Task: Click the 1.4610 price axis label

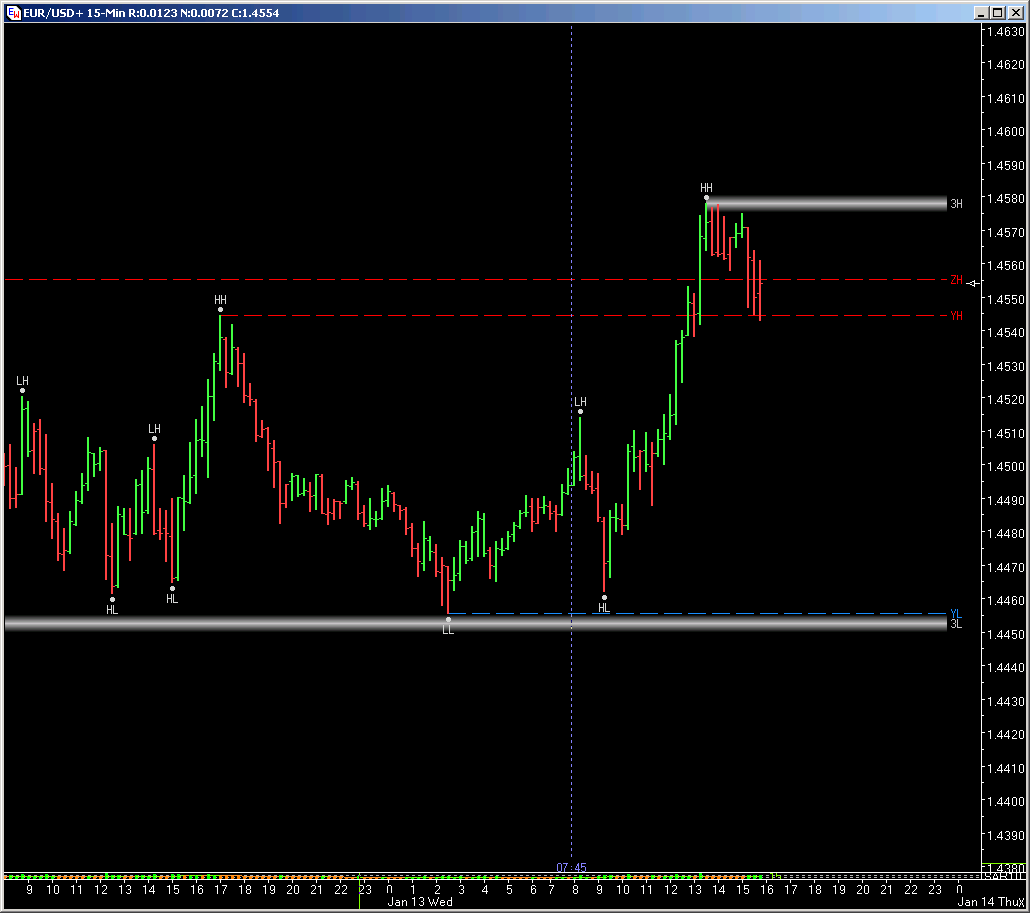Action: pyautogui.click(x=1006, y=99)
